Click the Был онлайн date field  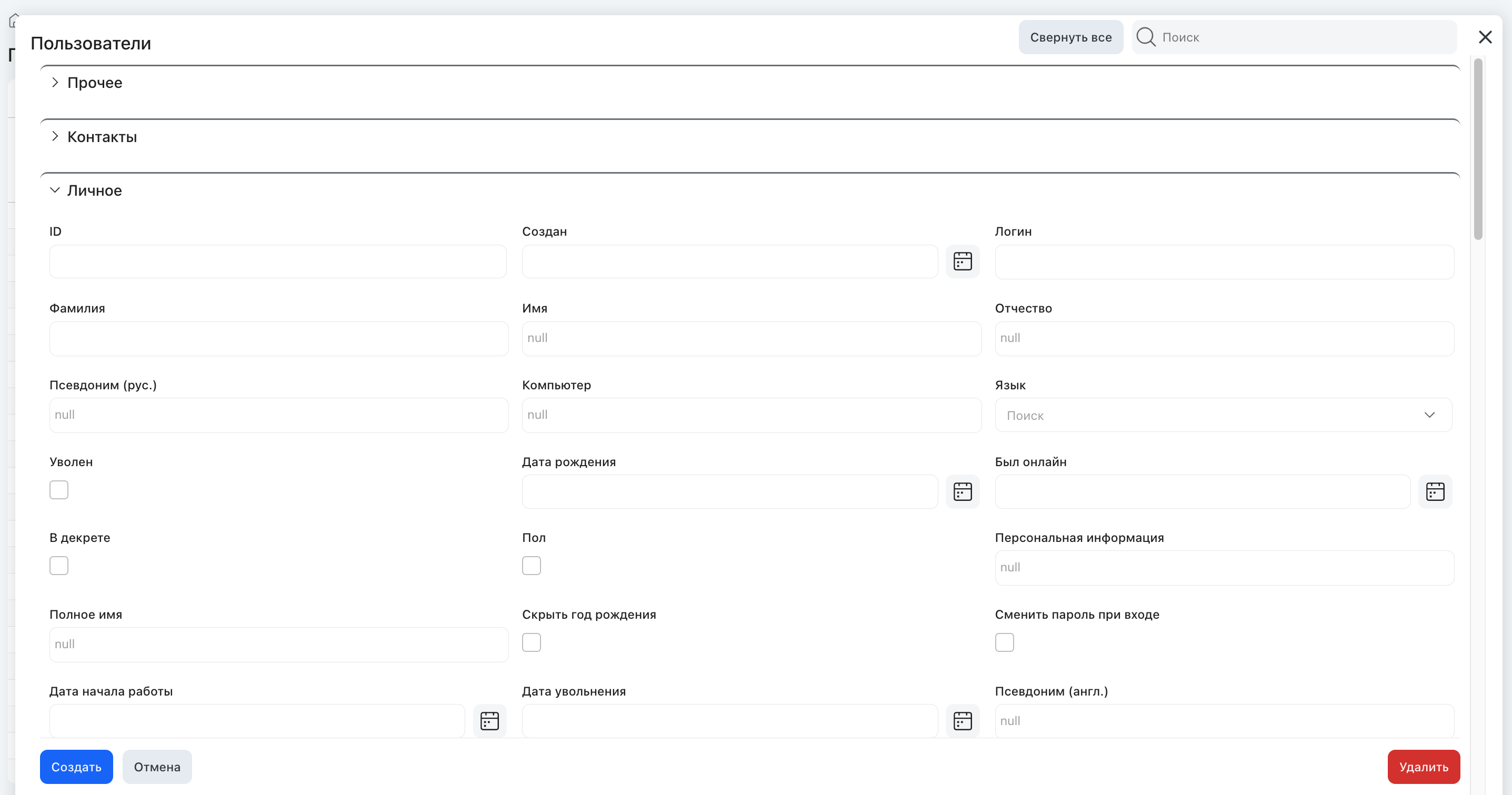pos(1203,491)
